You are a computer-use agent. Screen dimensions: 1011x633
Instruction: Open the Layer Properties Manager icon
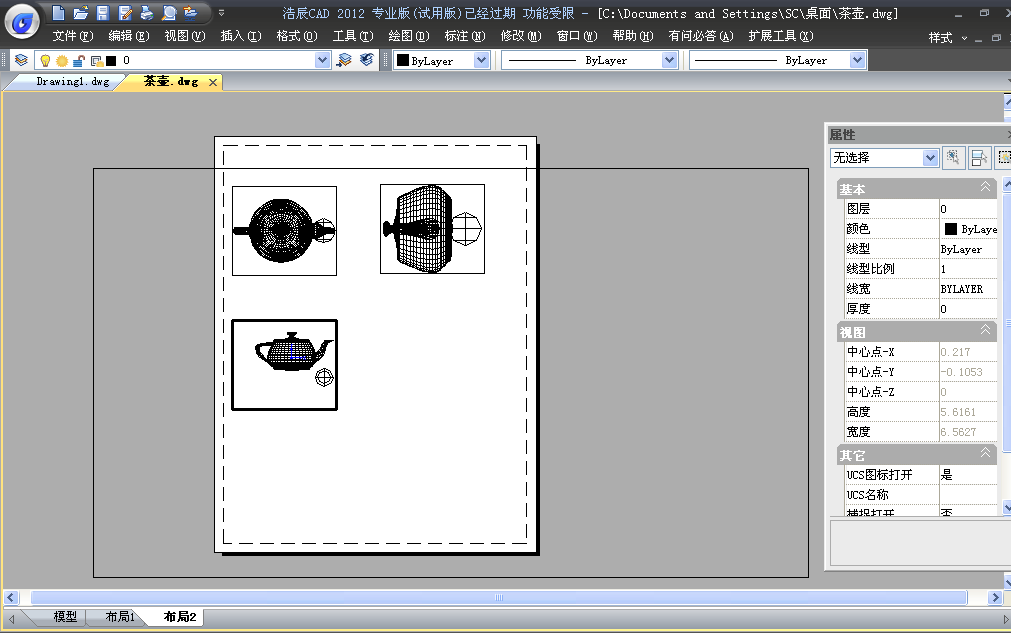pos(21,60)
